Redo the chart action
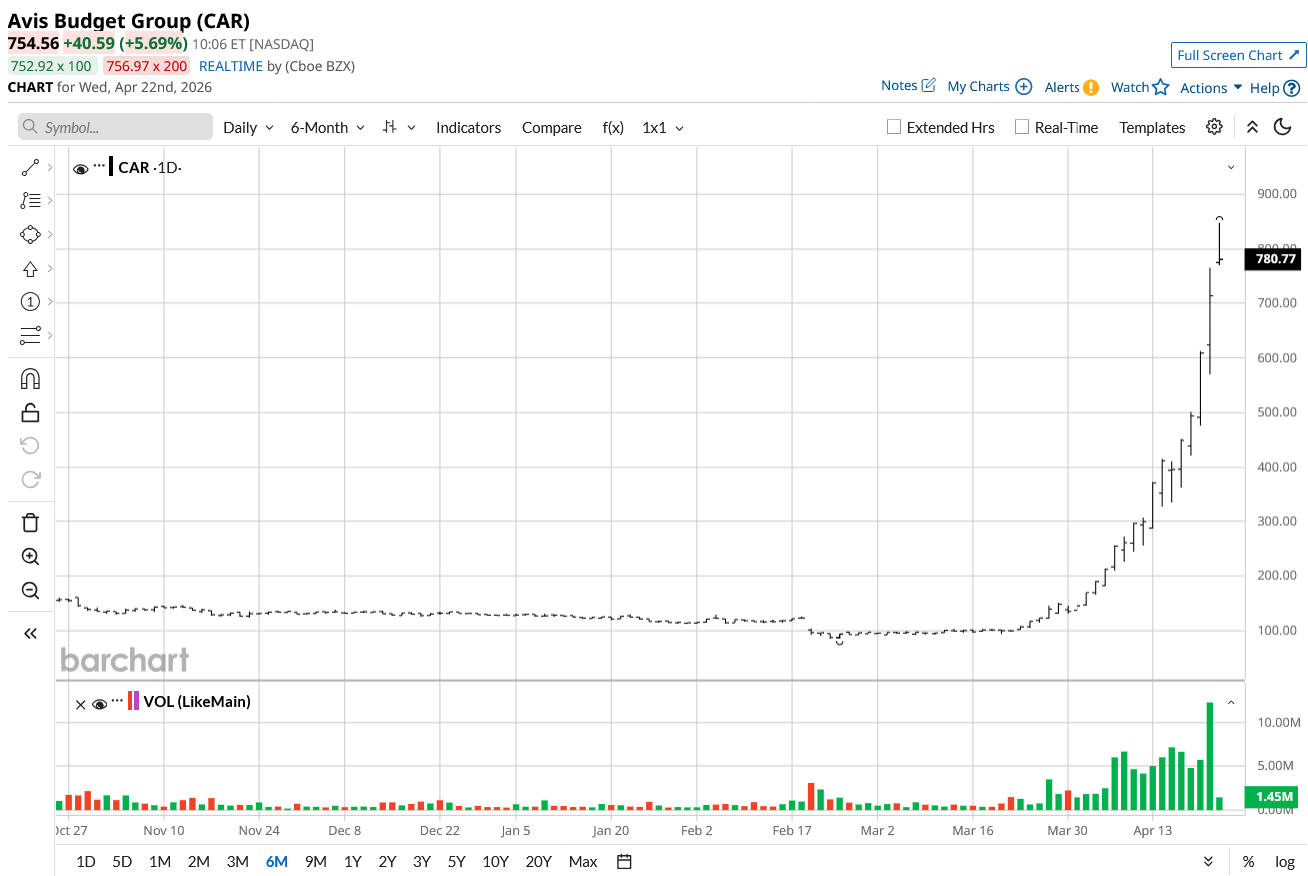The width and height of the screenshot is (1308, 876). tap(30, 479)
